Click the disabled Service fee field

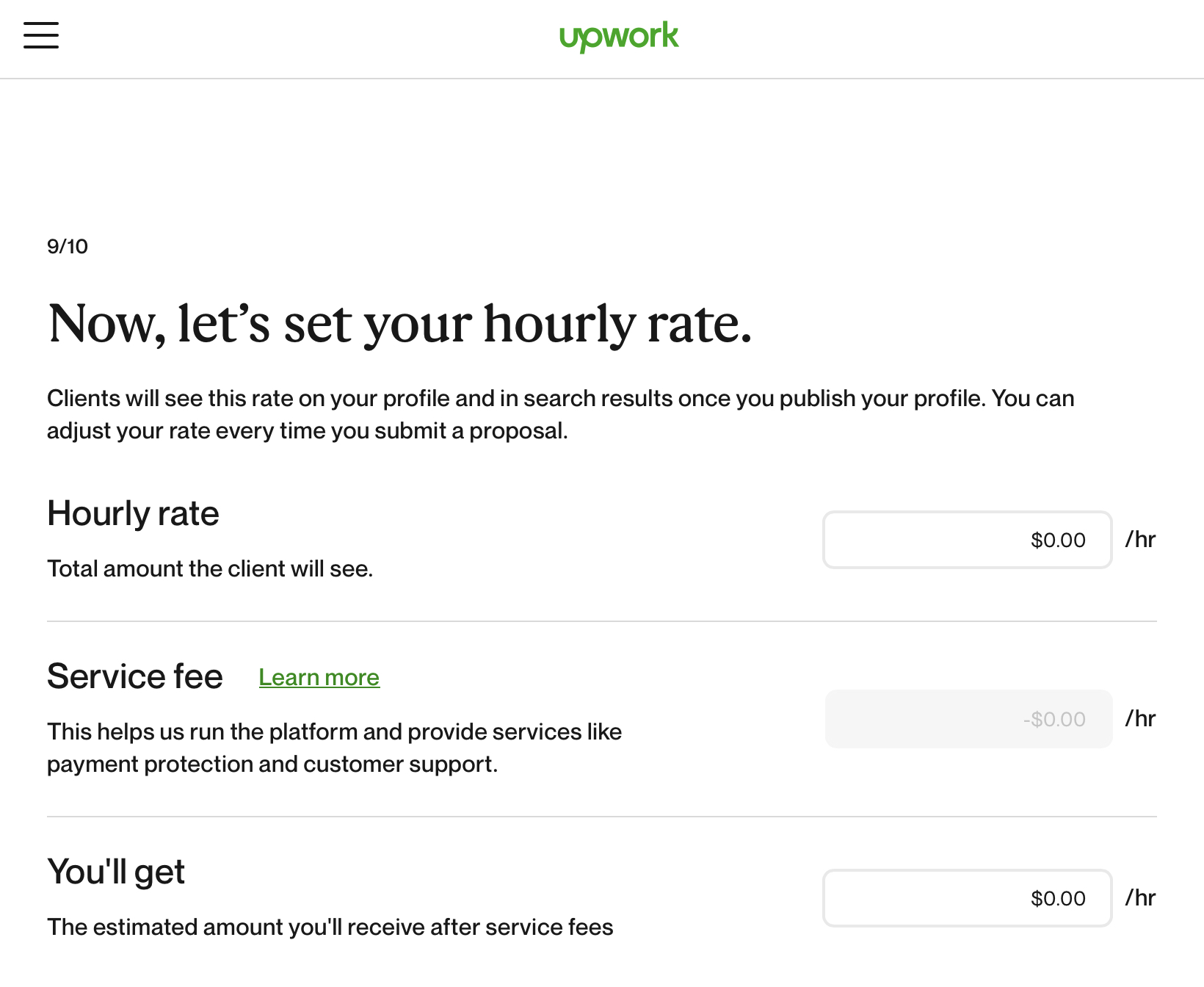(x=968, y=719)
